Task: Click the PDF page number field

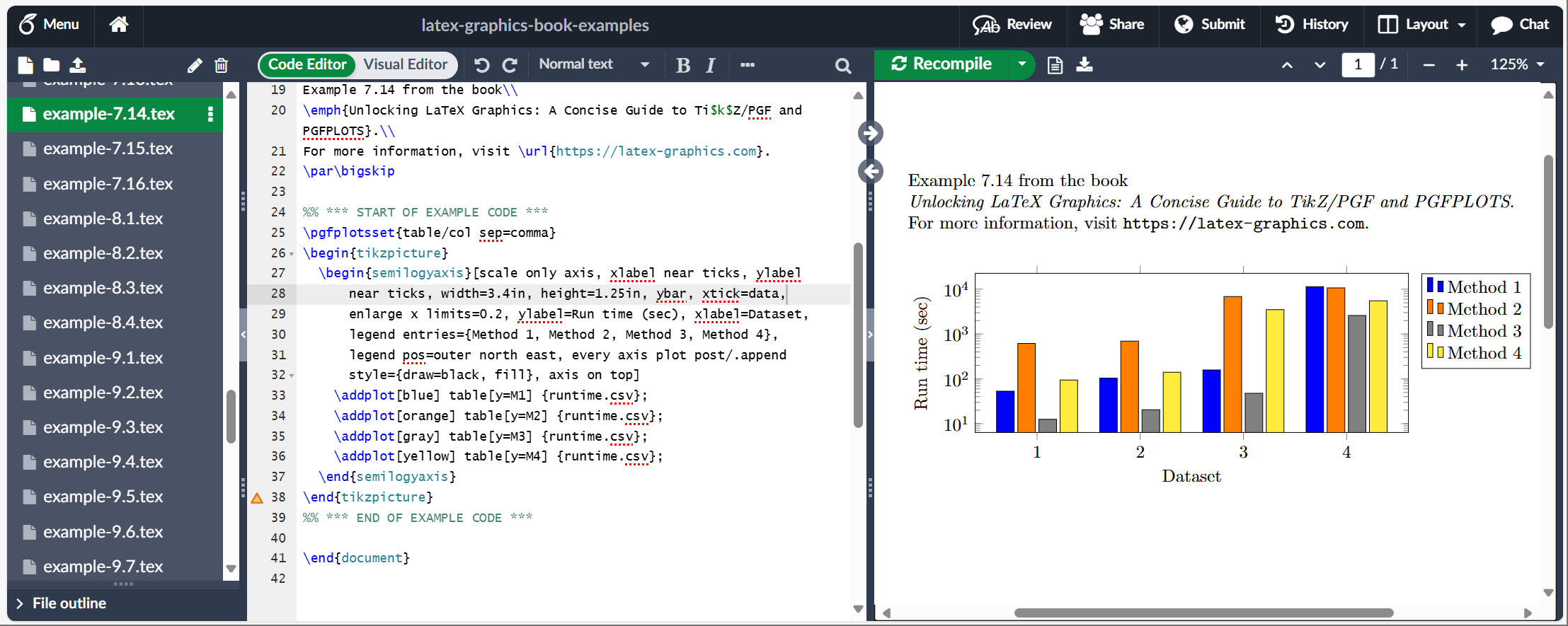Action: (x=1357, y=64)
